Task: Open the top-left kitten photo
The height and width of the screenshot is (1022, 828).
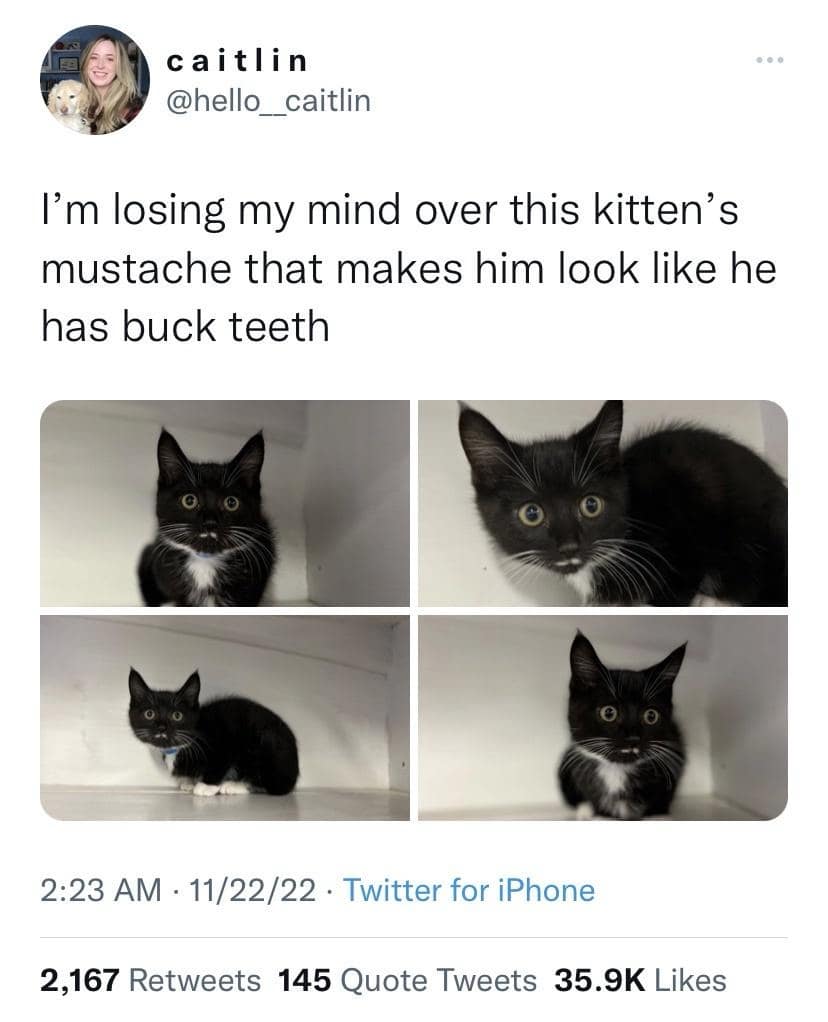Action: [224, 501]
